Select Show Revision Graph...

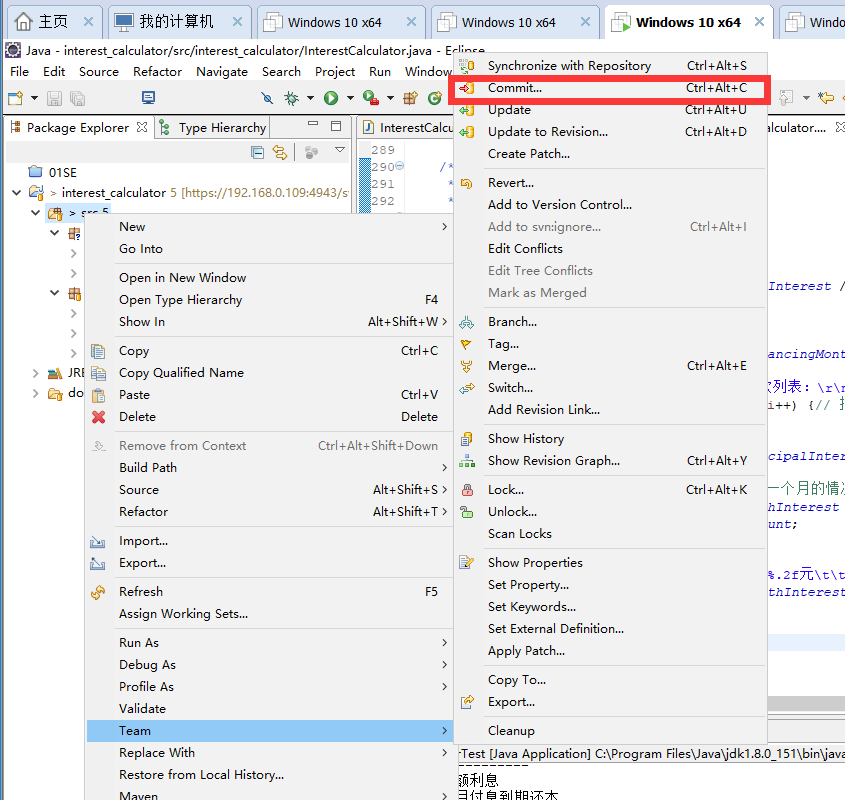point(609,461)
